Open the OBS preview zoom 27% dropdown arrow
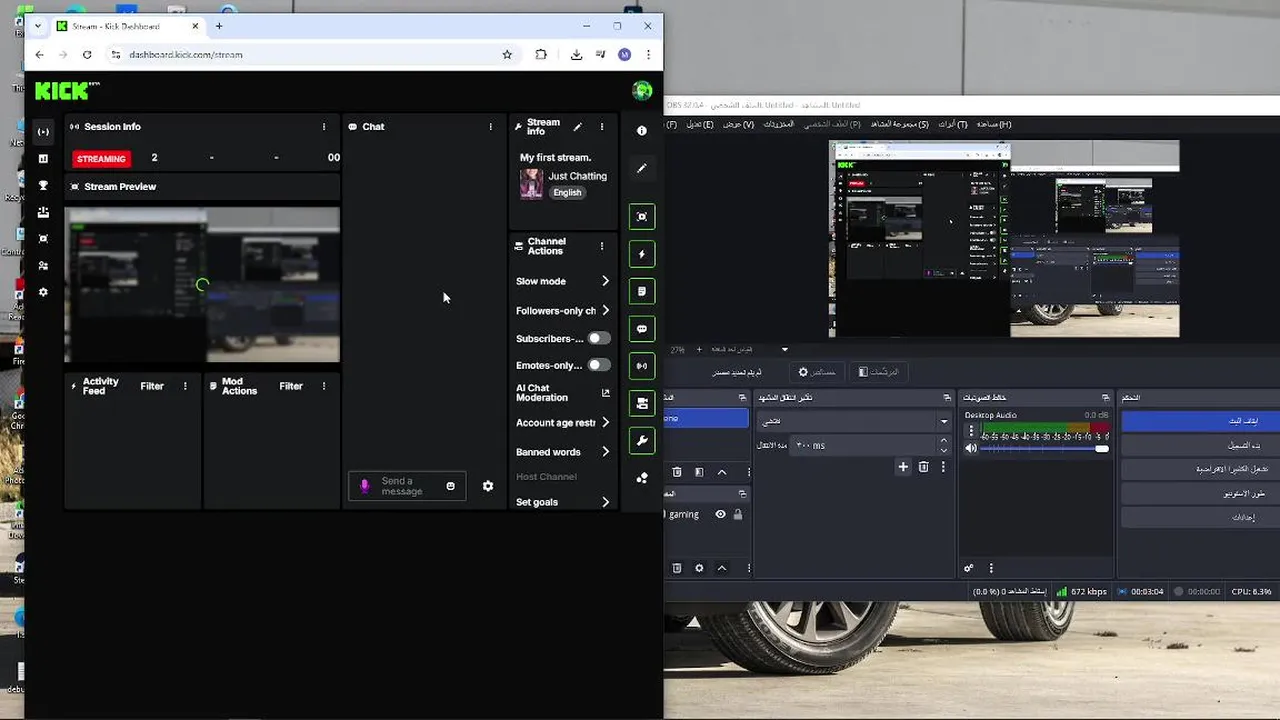This screenshot has width=1280, height=720. click(x=785, y=349)
